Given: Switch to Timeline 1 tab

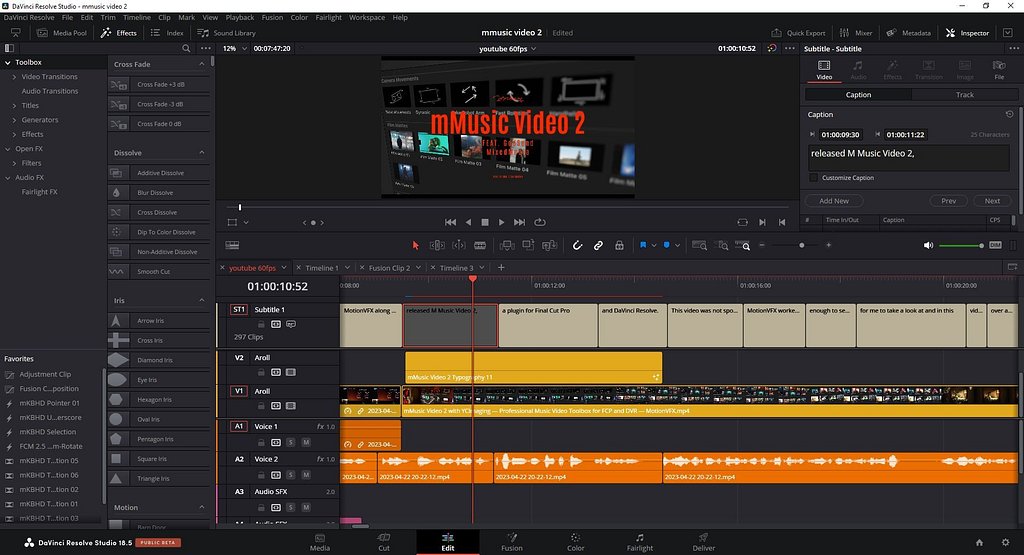Looking at the screenshot, I should tap(322, 268).
